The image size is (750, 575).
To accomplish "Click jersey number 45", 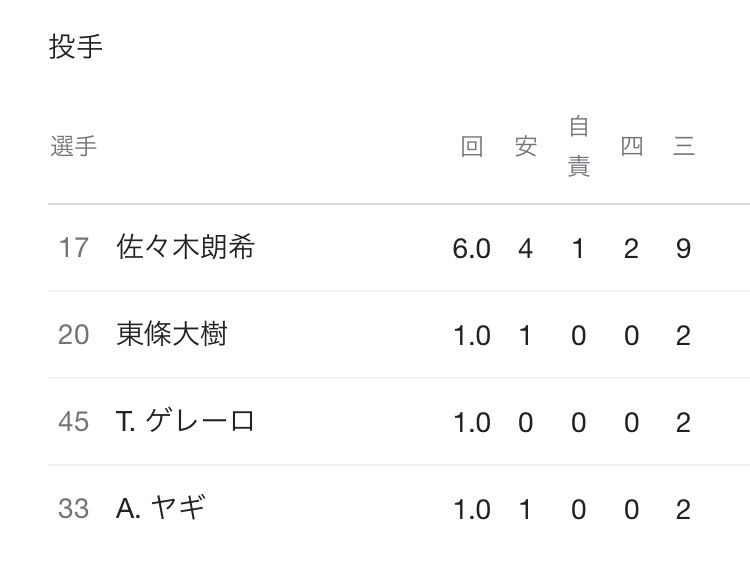I will click(73, 421).
